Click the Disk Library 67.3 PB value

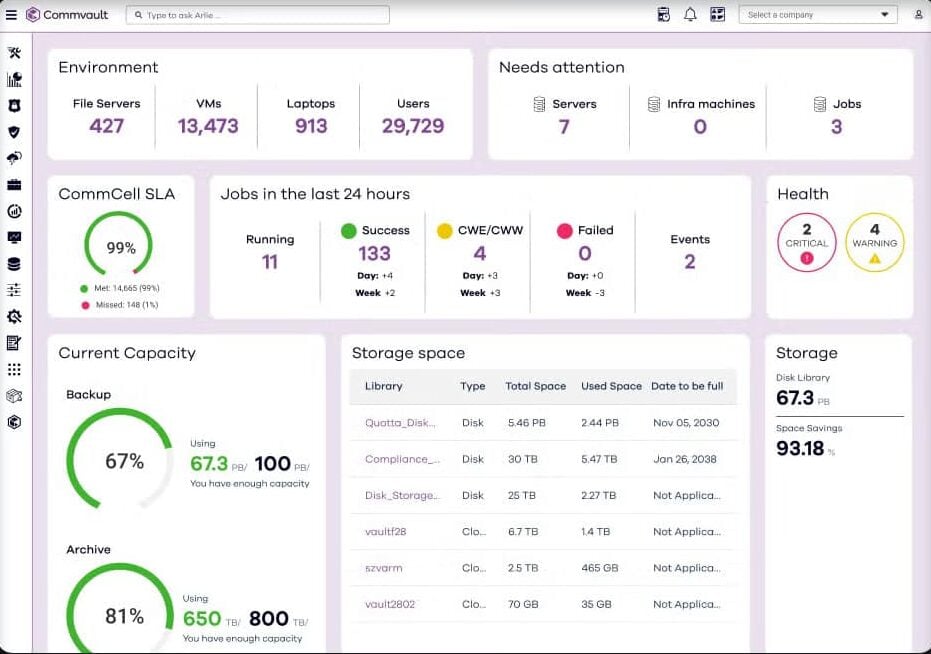pyautogui.click(x=802, y=398)
